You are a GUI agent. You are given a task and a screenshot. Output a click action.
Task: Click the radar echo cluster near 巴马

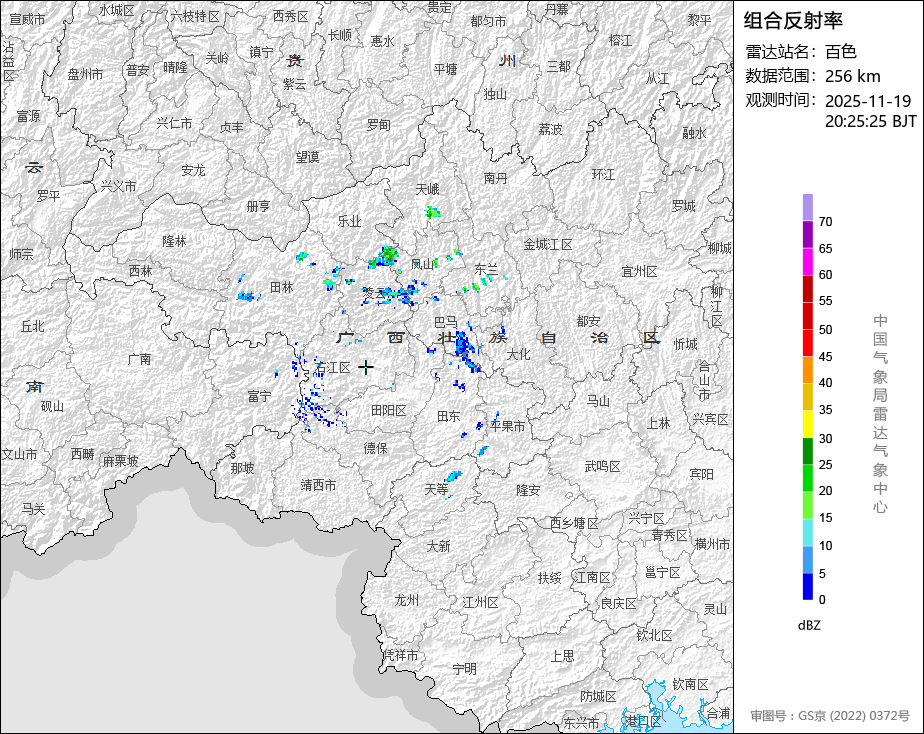pos(463,346)
